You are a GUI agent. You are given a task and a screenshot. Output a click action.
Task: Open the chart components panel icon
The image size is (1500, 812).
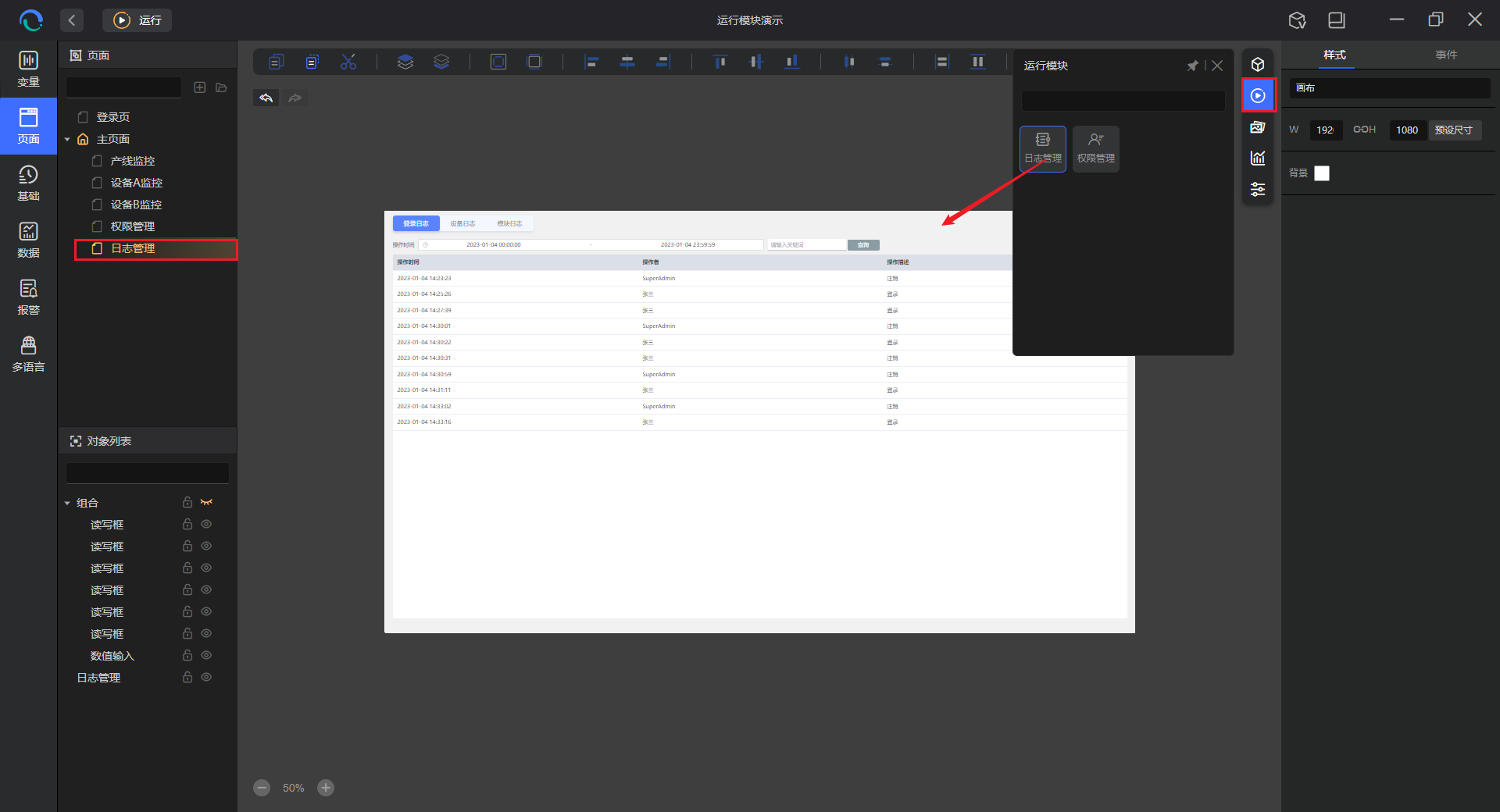click(x=1258, y=158)
